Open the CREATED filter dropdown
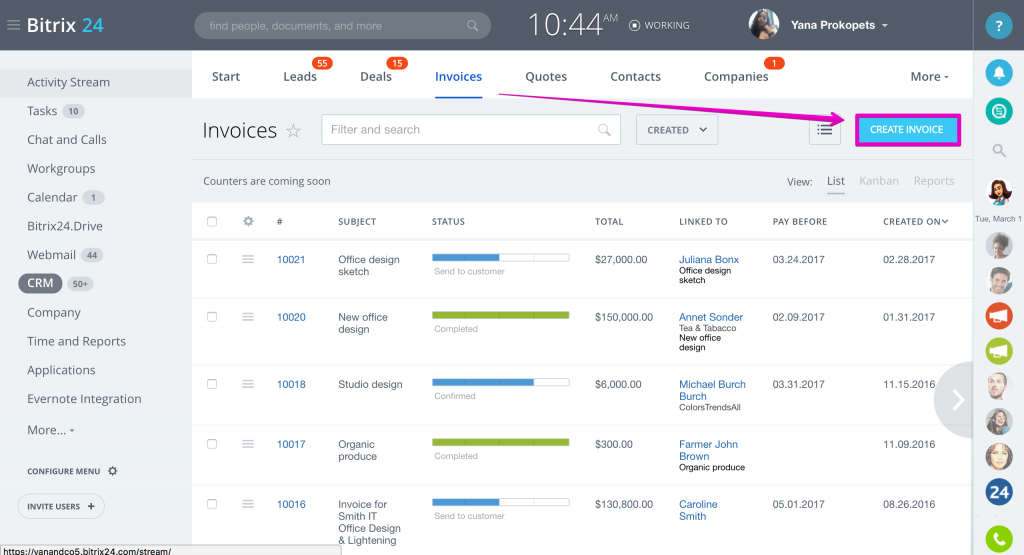Image resolution: width=1024 pixels, height=555 pixels. 677,130
